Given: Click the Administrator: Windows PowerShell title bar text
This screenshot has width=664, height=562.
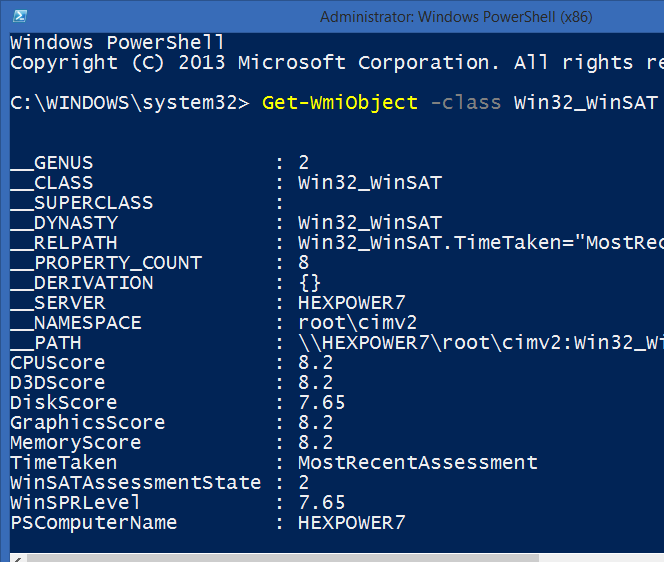Looking at the screenshot, I should [456, 17].
